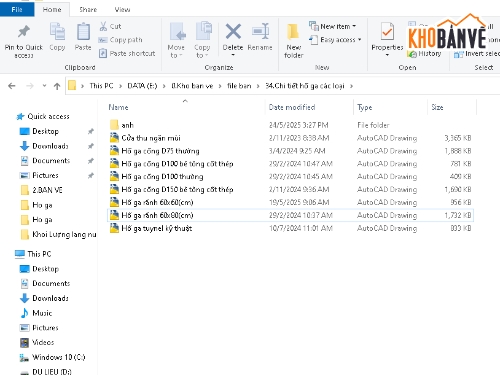
Task: Create a New folder from the ribbon
Action: tap(294, 41)
